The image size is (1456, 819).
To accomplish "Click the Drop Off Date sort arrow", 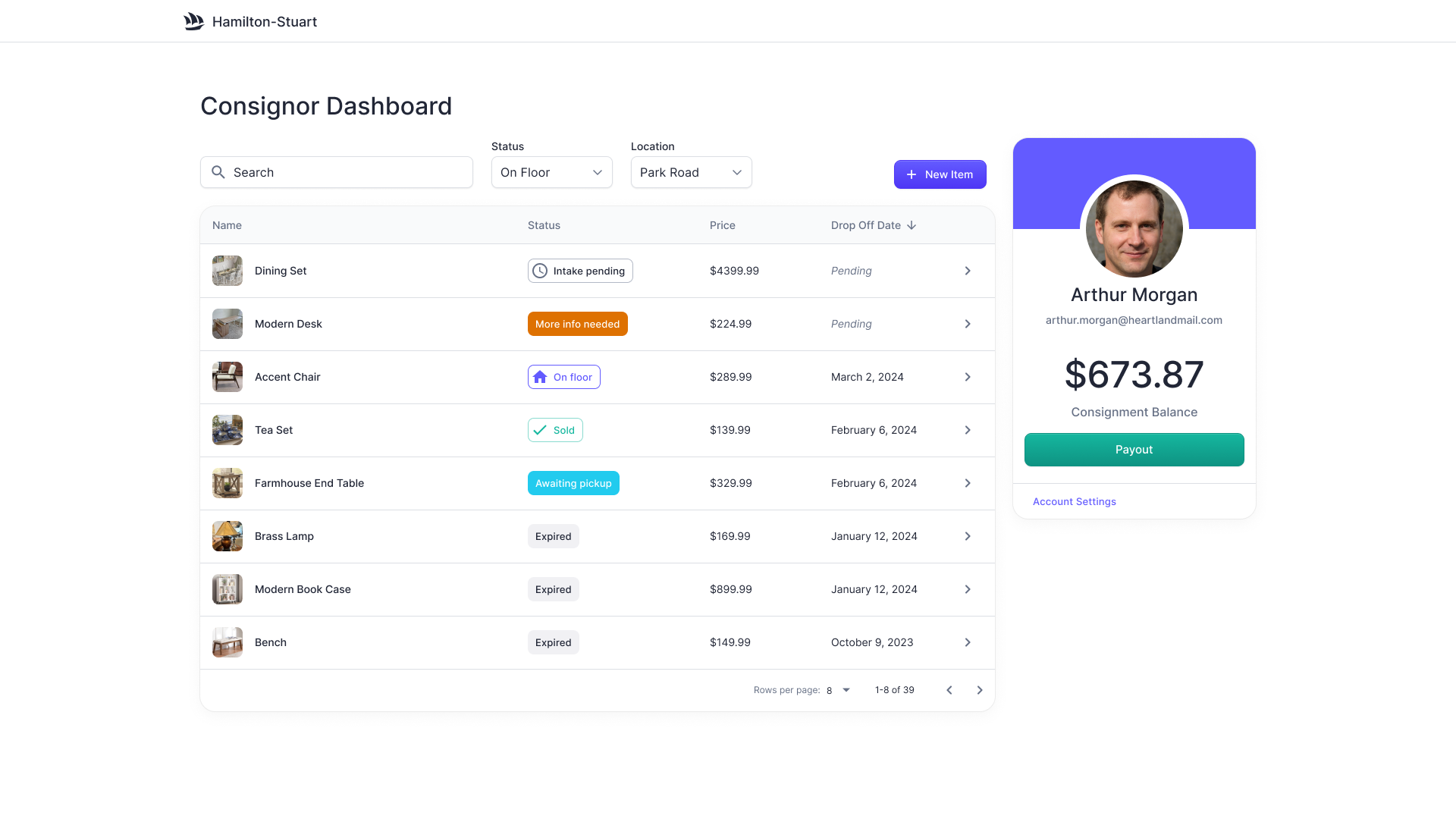I will 912,225.
